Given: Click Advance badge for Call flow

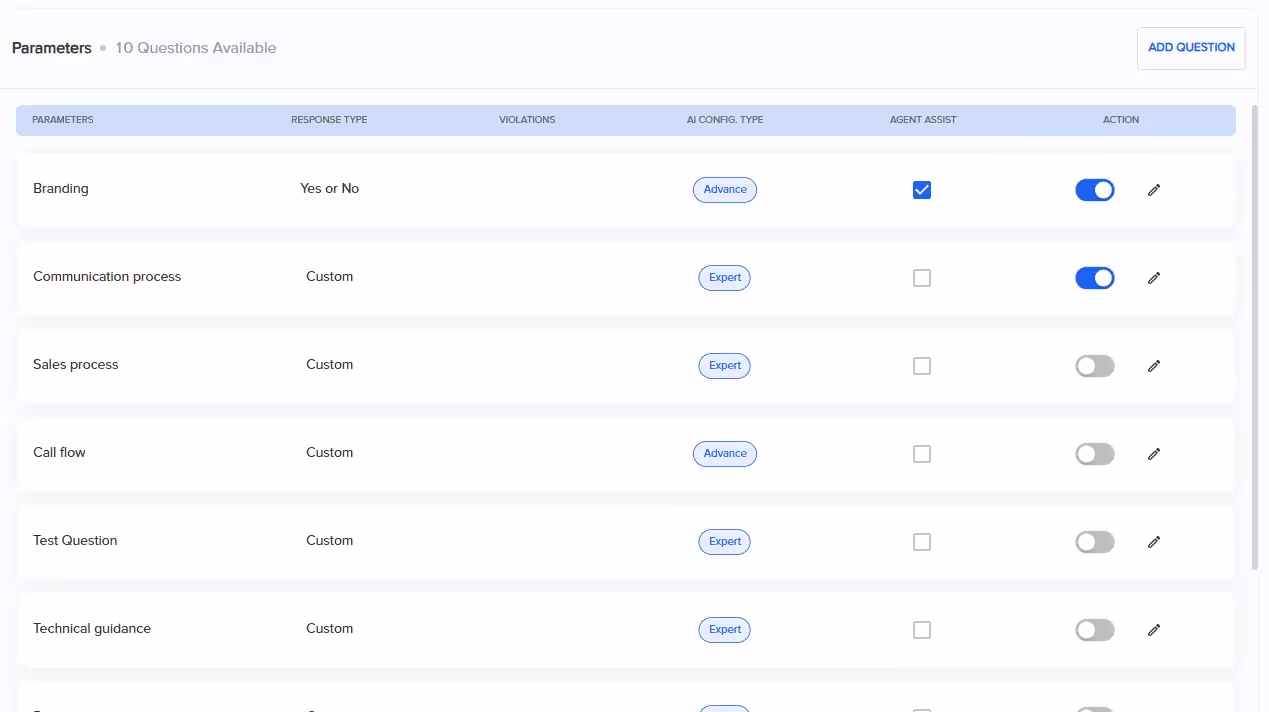Looking at the screenshot, I should [725, 454].
